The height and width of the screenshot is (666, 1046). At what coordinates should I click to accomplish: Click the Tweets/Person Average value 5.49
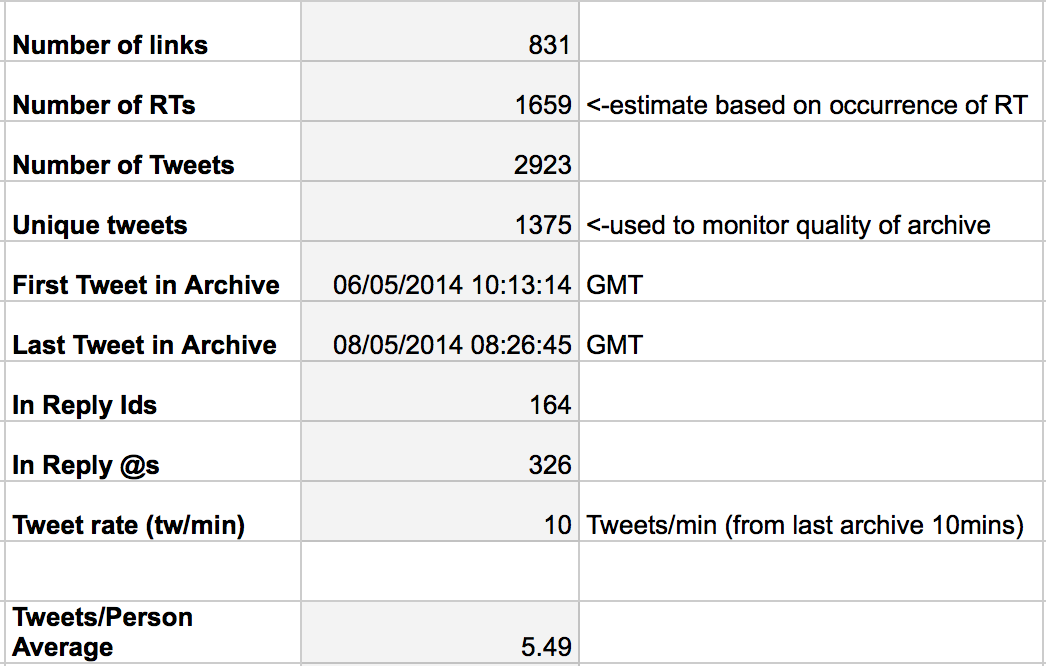tap(440, 632)
